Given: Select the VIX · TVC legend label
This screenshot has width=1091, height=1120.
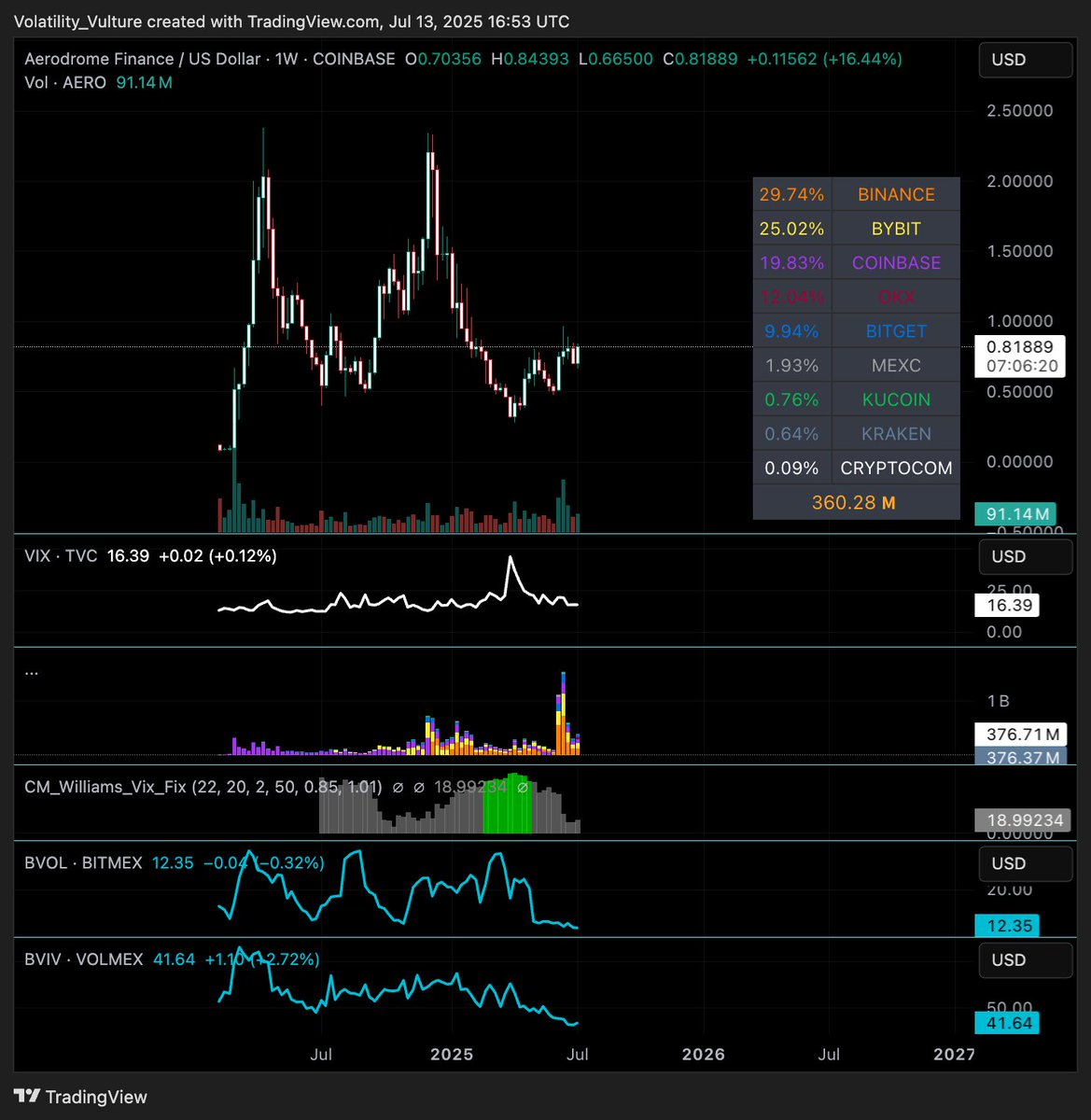Looking at the screenshot, I should click(x=61, y=556).
